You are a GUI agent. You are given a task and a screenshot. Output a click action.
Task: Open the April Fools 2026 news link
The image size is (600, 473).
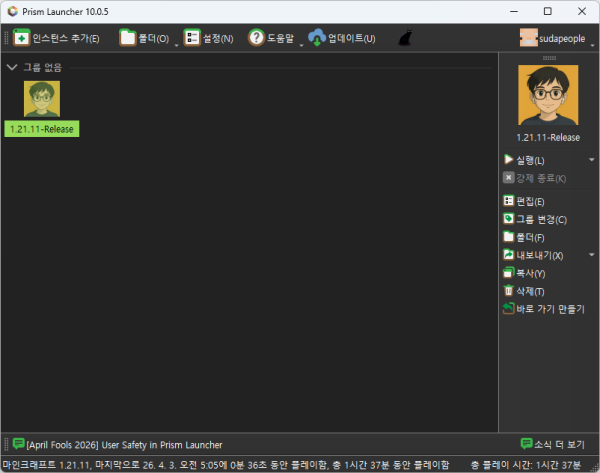coord(125,444)
